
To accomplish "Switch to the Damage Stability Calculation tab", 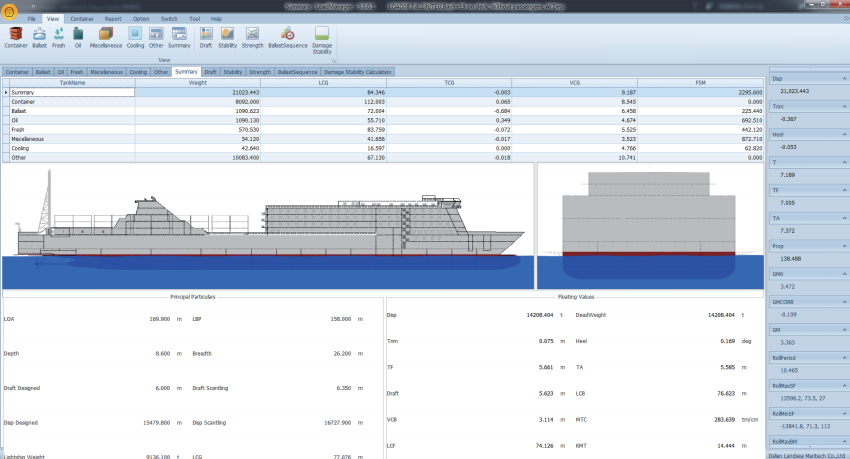I will coord(357,72).
